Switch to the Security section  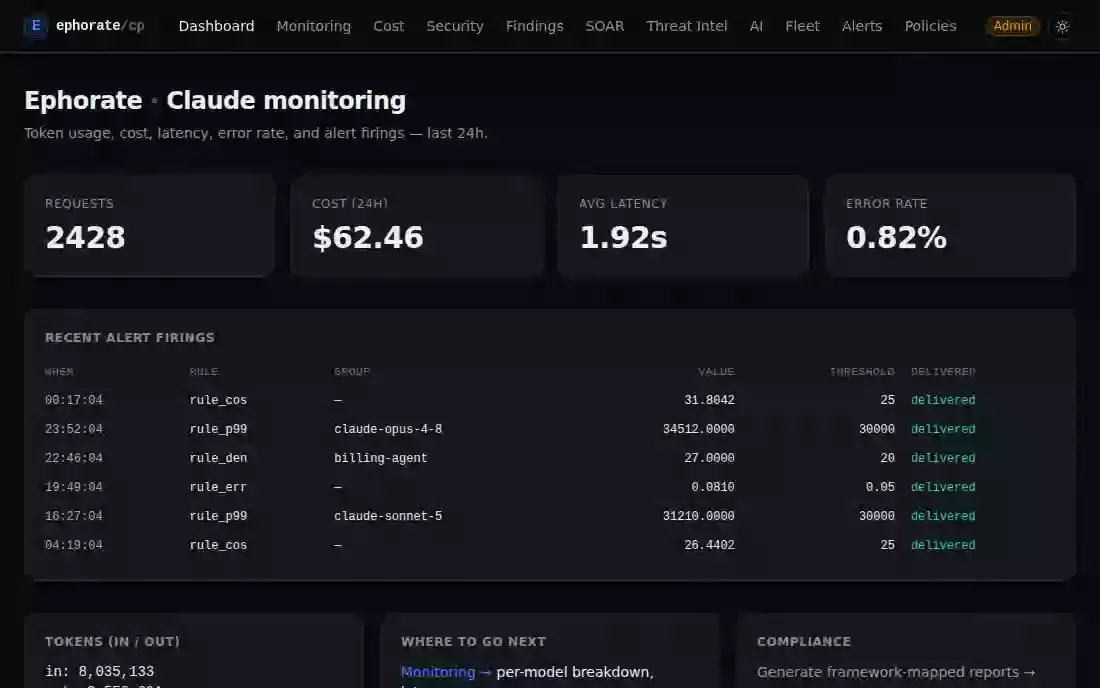[x=455, y=26]
